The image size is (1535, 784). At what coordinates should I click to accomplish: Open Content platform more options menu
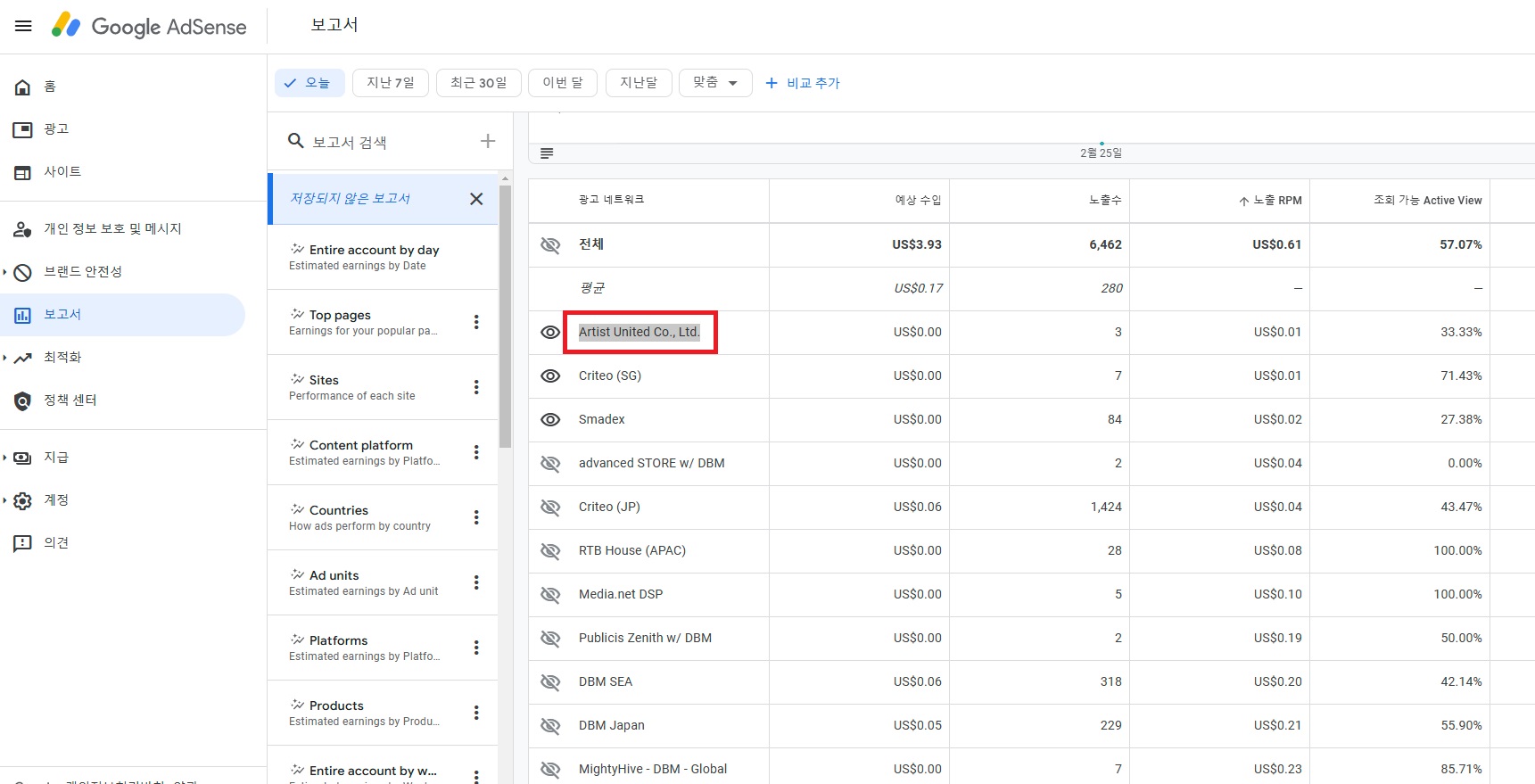(x=476, y=452)
